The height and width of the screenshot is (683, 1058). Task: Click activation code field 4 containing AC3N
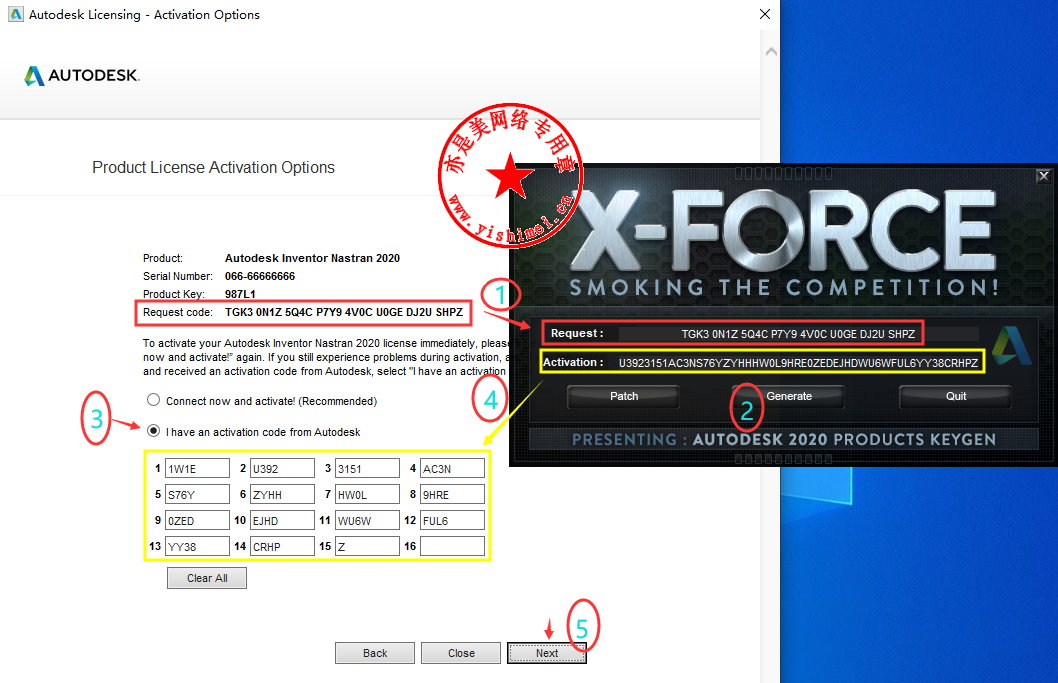click(452, 468)
